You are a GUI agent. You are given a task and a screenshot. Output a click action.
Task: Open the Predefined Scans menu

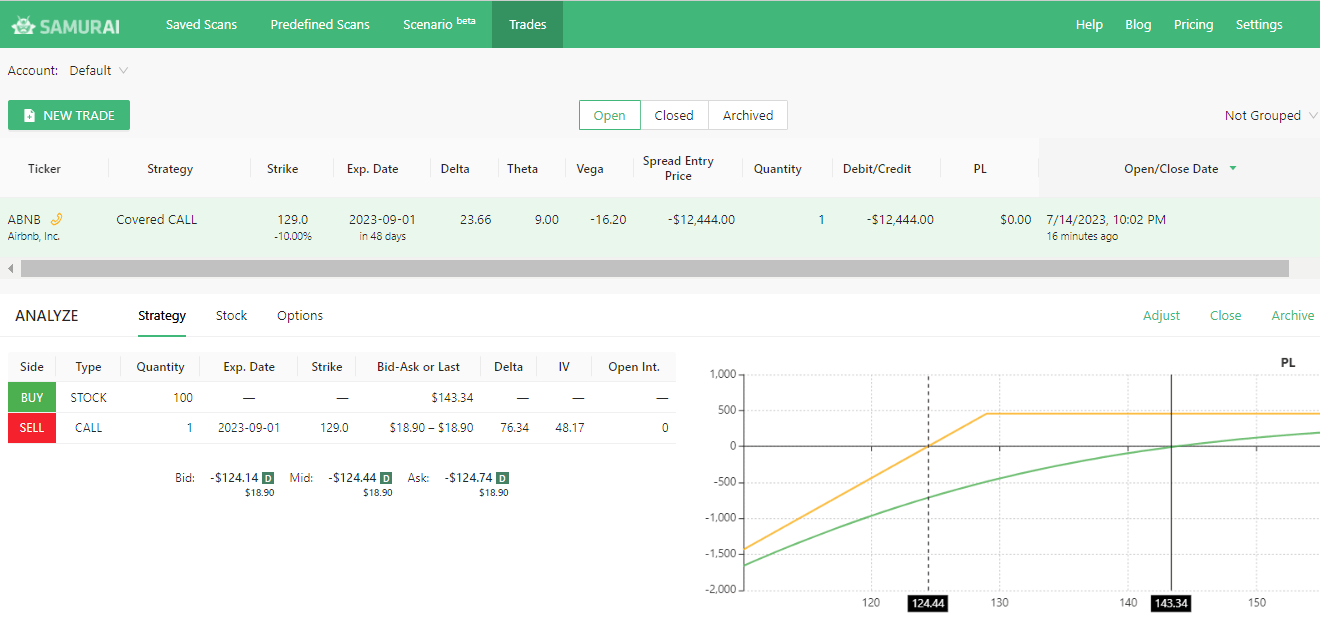[x=320, y=23]
